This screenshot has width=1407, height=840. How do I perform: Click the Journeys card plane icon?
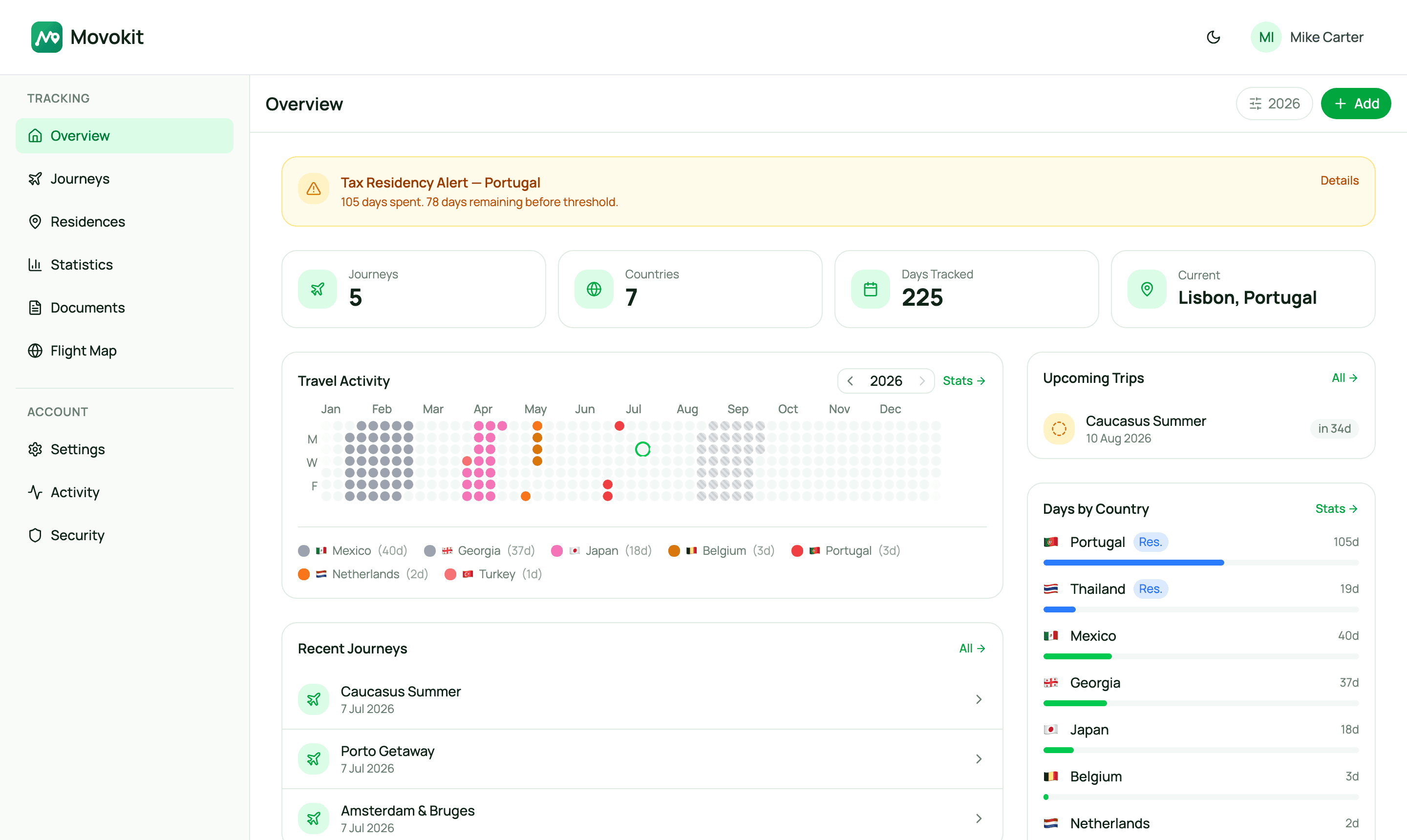pyautogui.click(x=317, y=289)
